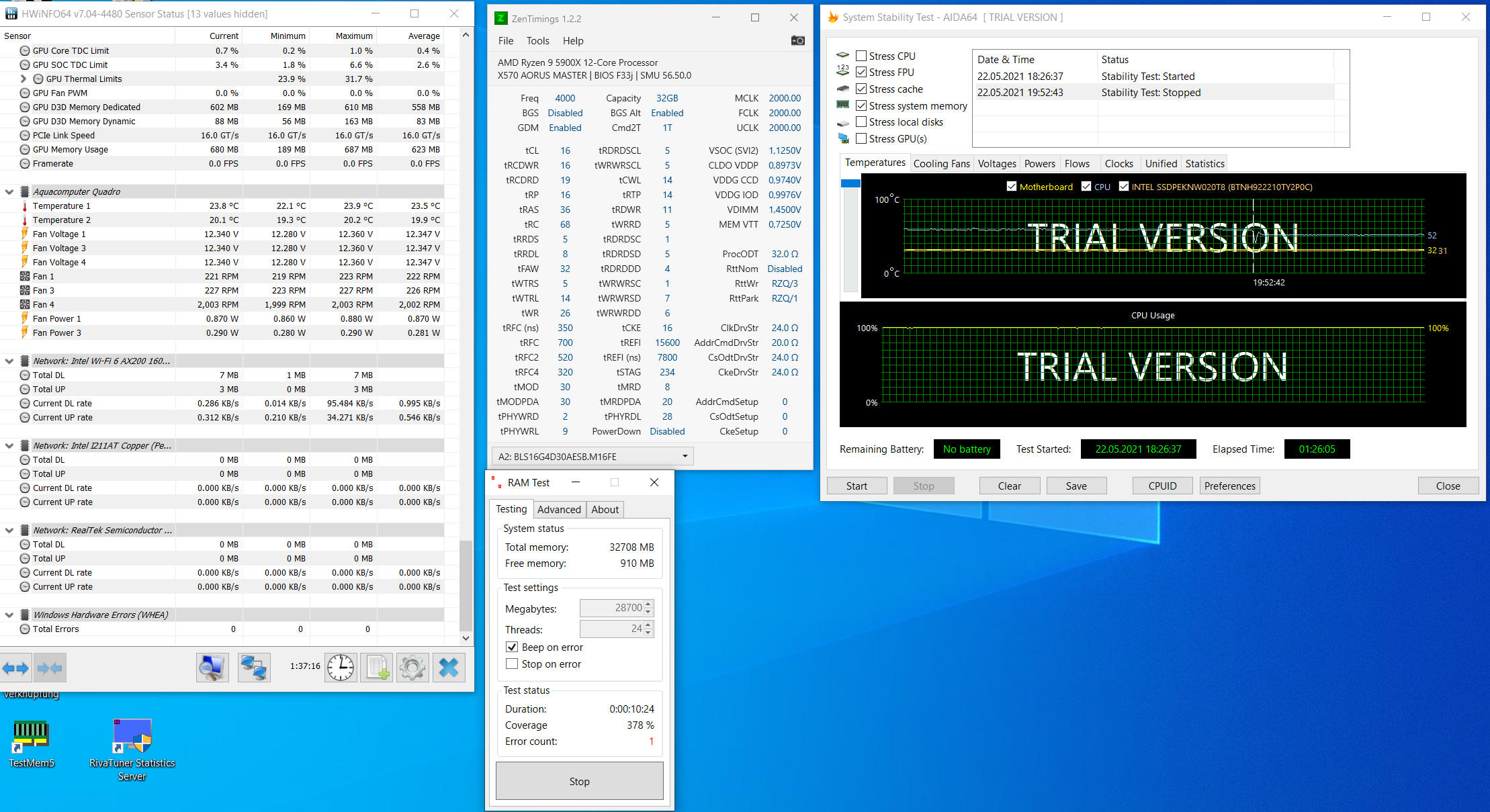Click the HWiNFO expand columns arrows icon
This screenshot has height=812, width=1490.
(x=15, y=668)
